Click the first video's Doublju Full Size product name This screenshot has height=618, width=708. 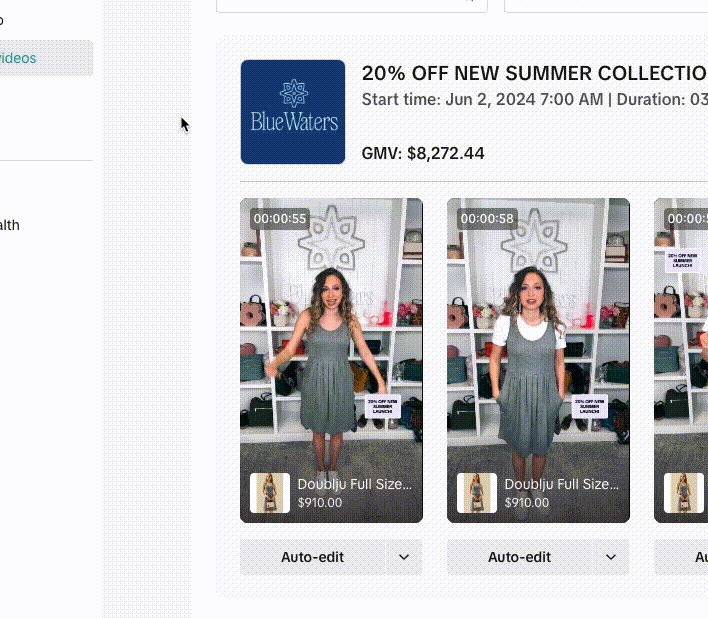[354, 484]
